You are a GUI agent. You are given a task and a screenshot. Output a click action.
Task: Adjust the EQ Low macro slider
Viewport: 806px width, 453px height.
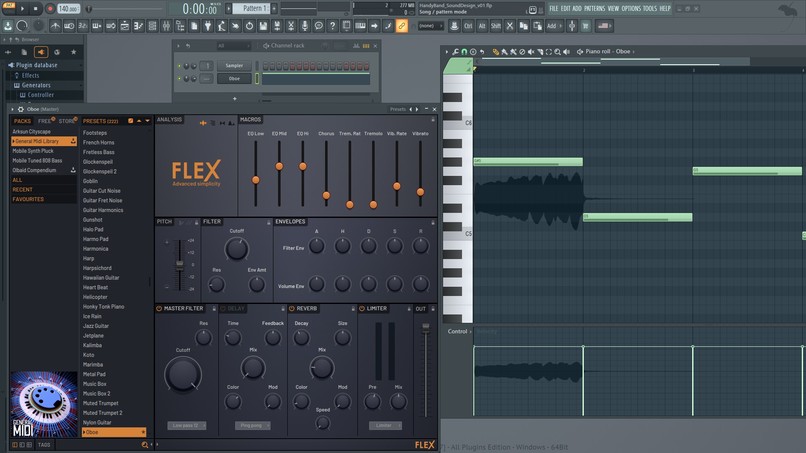(255, 180)
